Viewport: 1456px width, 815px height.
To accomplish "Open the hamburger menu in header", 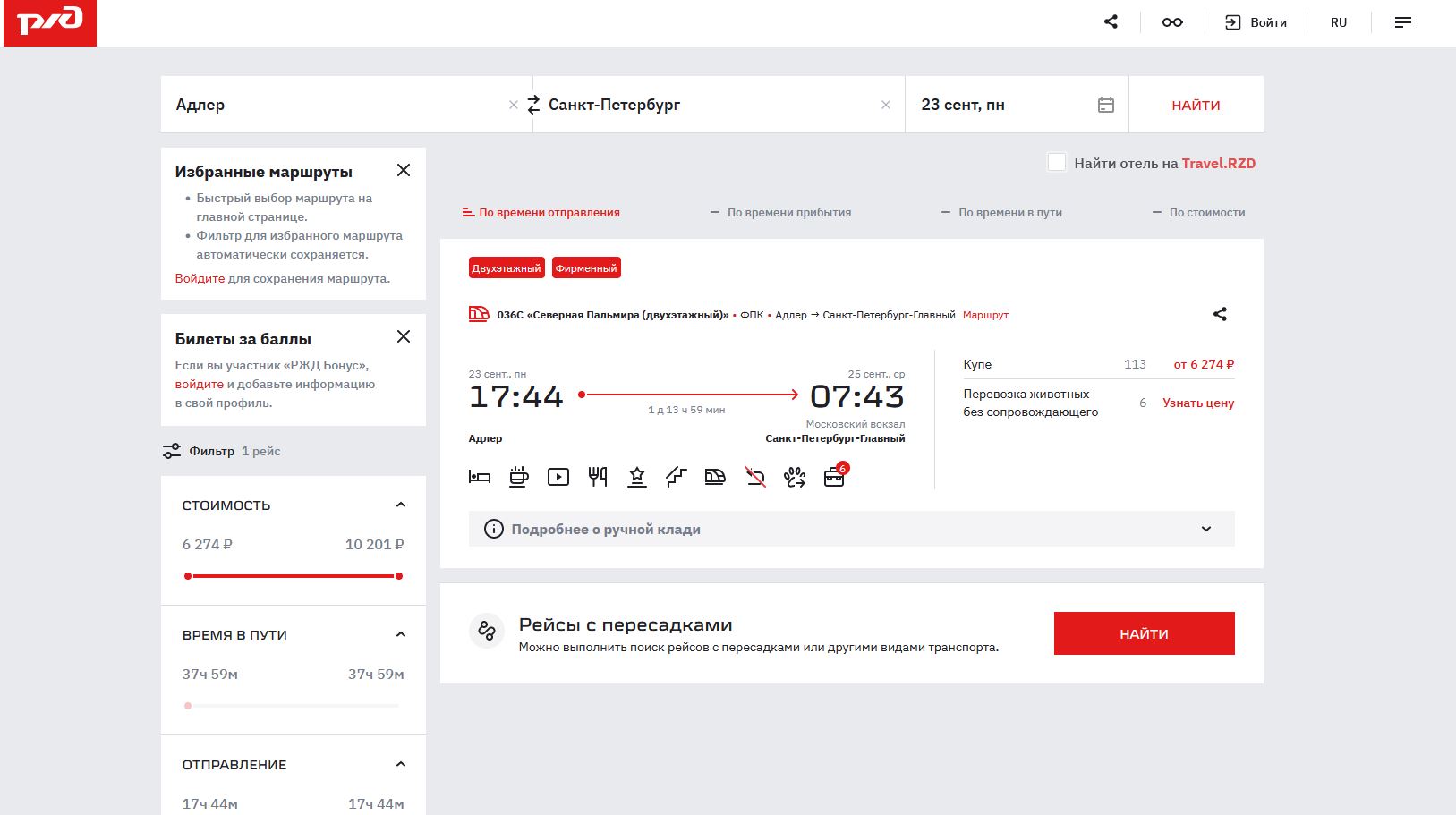I will click(1402, 22).
